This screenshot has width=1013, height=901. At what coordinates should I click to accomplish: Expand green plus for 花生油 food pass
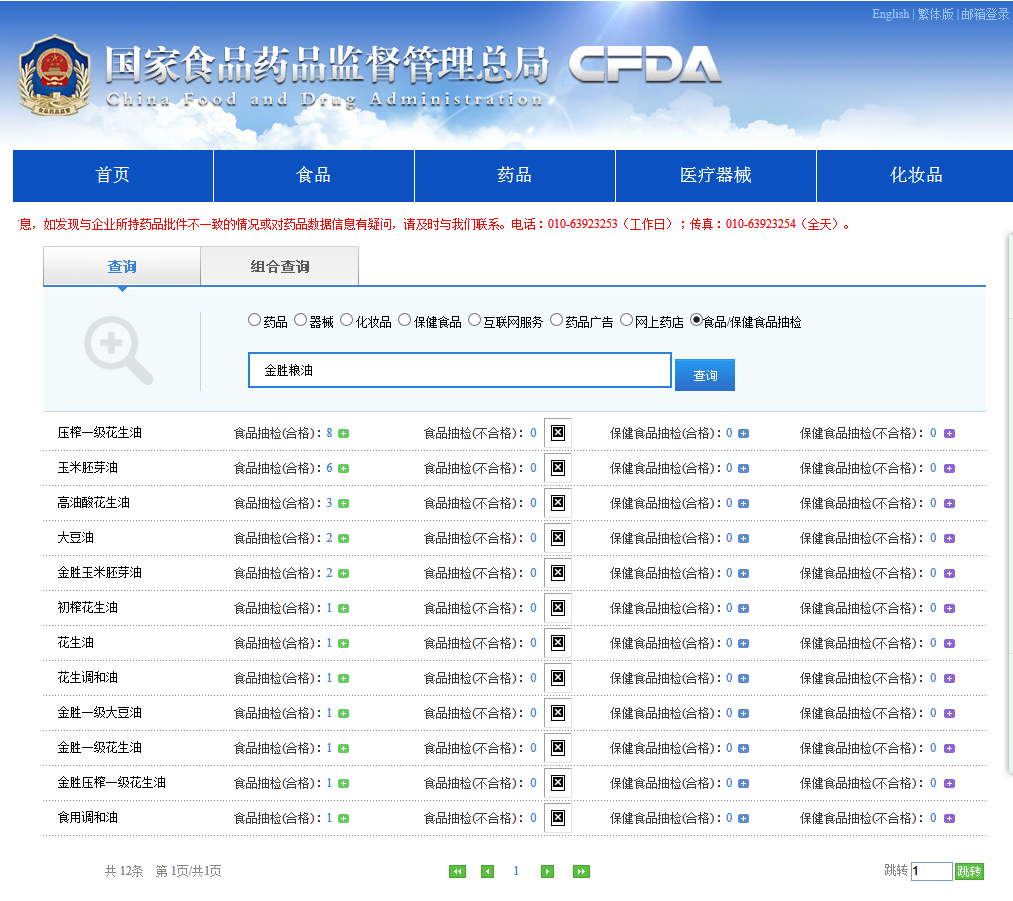(x=344, y=643)
